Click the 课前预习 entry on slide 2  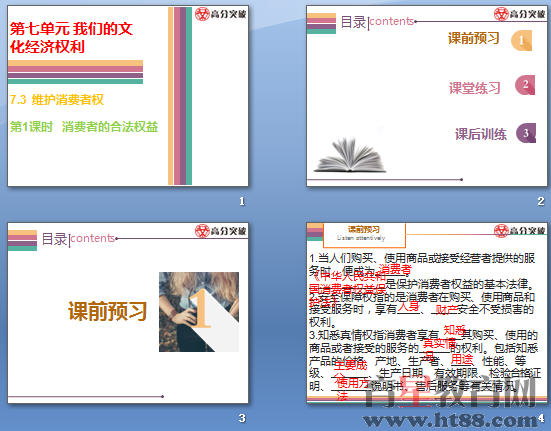coord(473,38)
